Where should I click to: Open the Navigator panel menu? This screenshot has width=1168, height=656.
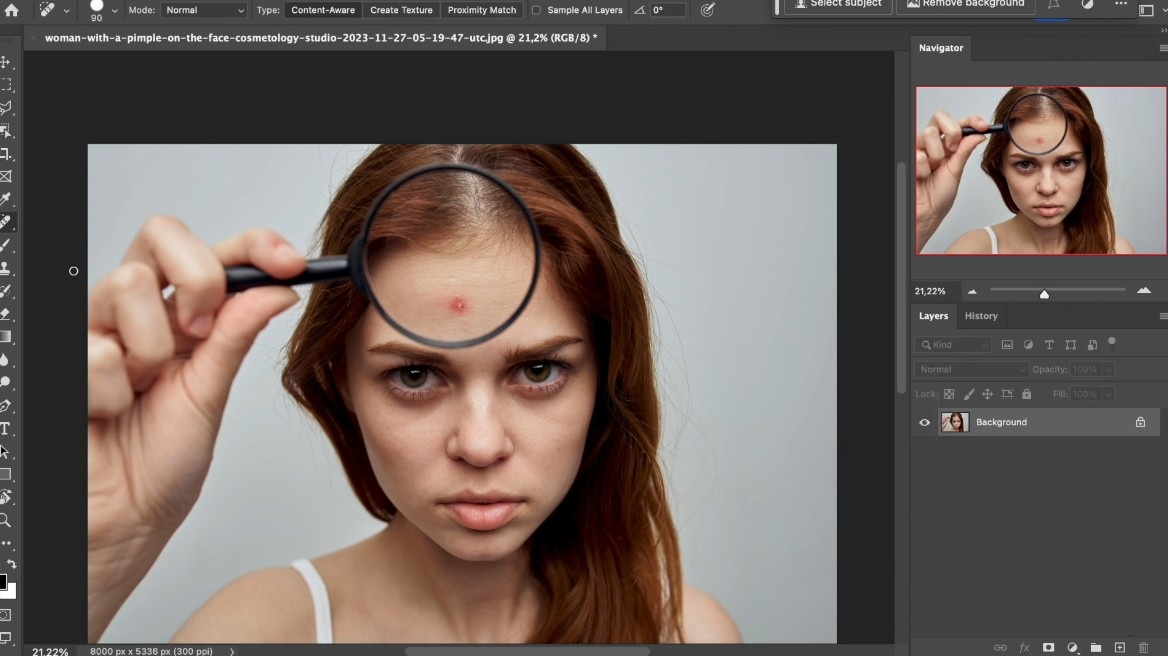click(x=1163, y=48)
